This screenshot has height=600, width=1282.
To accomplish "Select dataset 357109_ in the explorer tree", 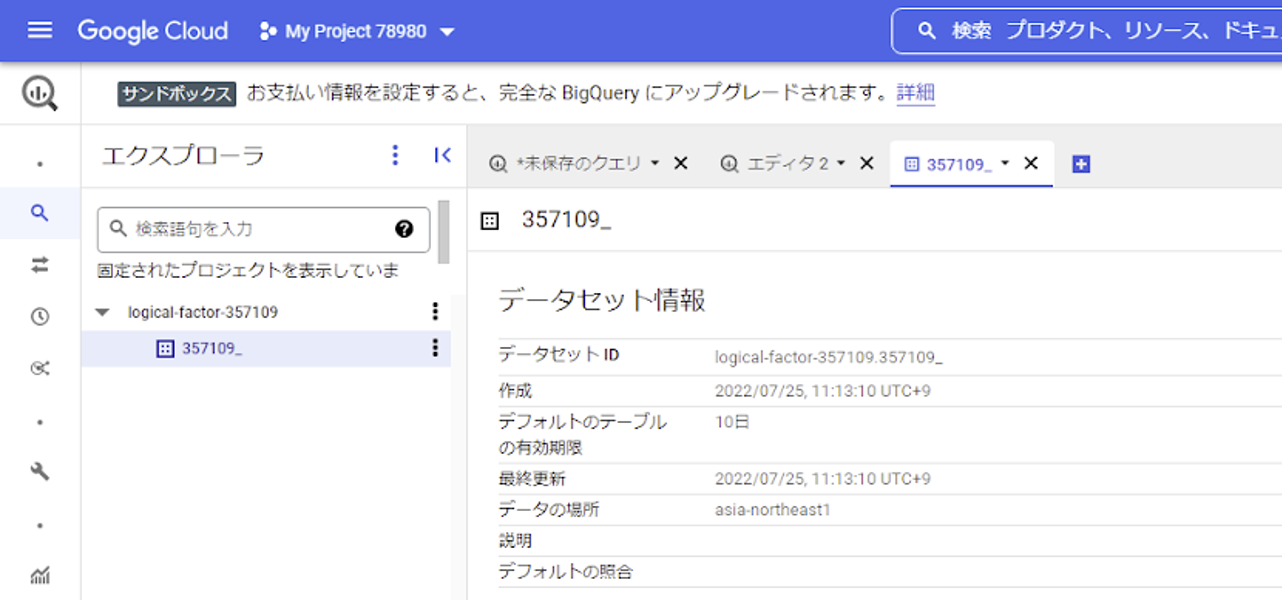I will click(x=211, y=348).
